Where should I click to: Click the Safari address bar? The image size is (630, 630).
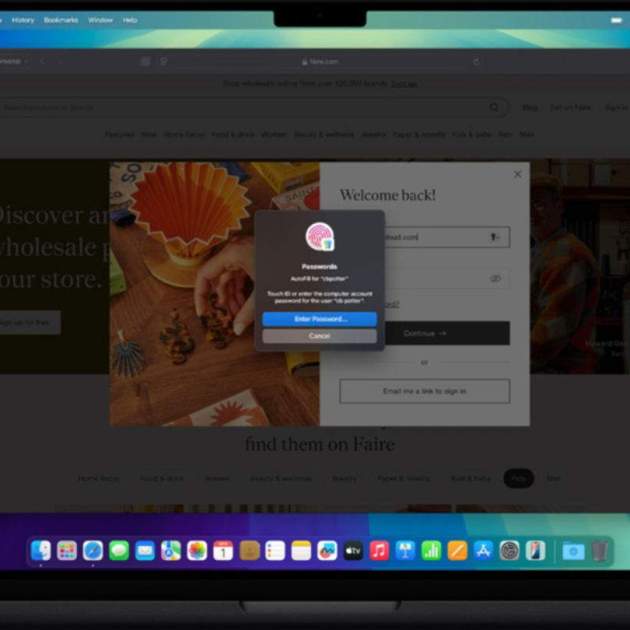[320, 61]
